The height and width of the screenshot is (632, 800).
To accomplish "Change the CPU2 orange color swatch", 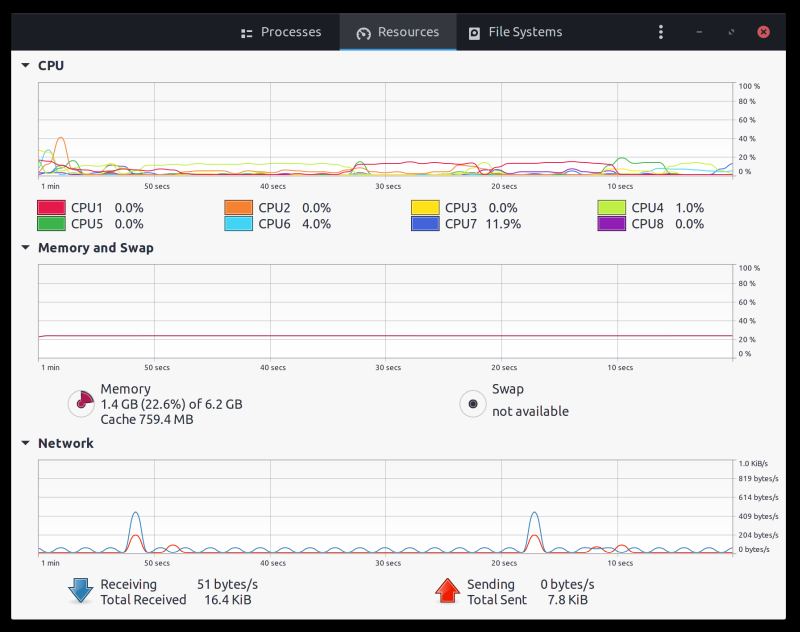I will click(238, 208).
